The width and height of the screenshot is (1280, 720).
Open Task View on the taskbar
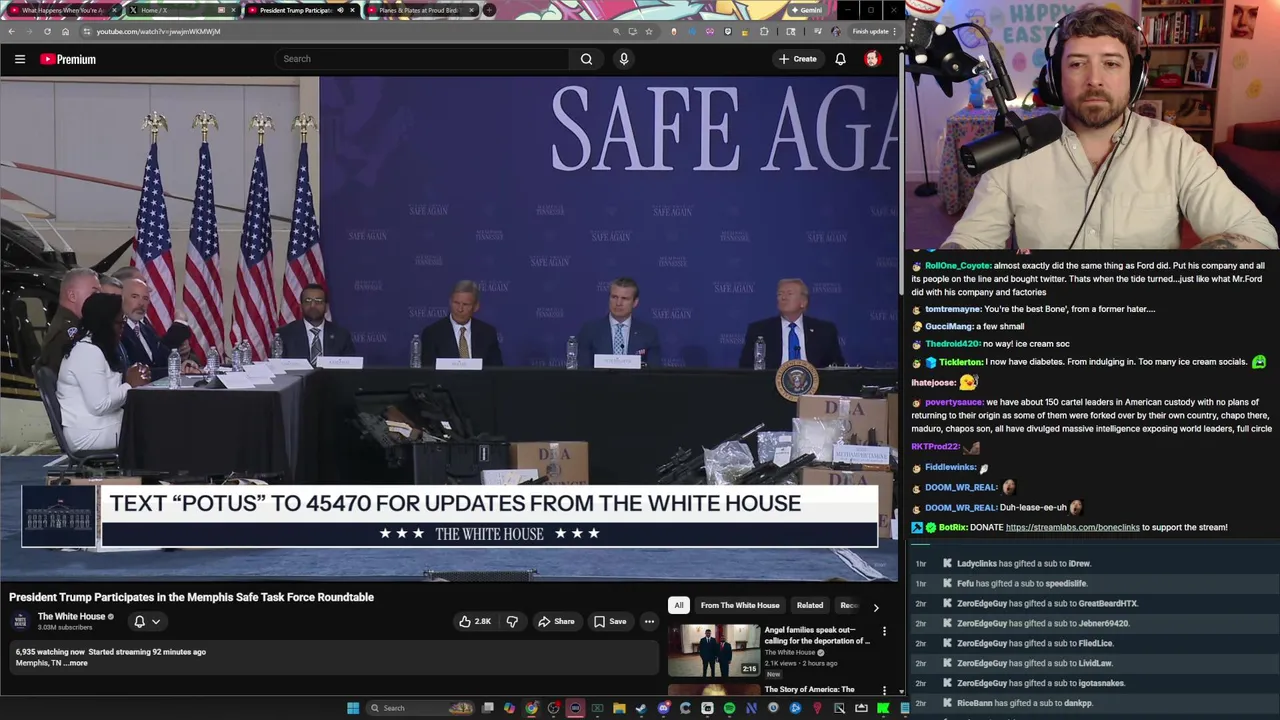pyautogui.click(x=487, y=708)
